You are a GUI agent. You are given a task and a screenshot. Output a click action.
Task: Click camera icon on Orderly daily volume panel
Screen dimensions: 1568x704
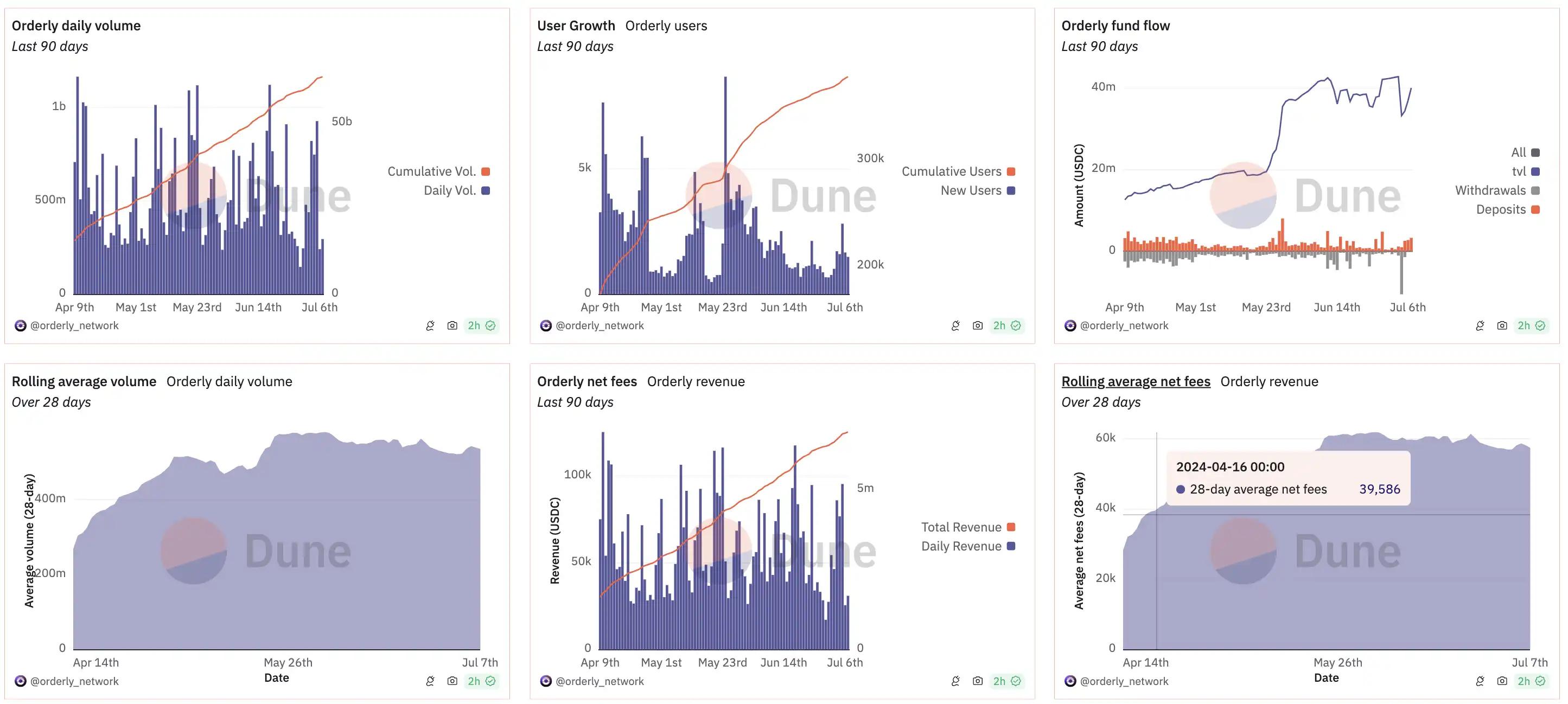click(452, 325)
